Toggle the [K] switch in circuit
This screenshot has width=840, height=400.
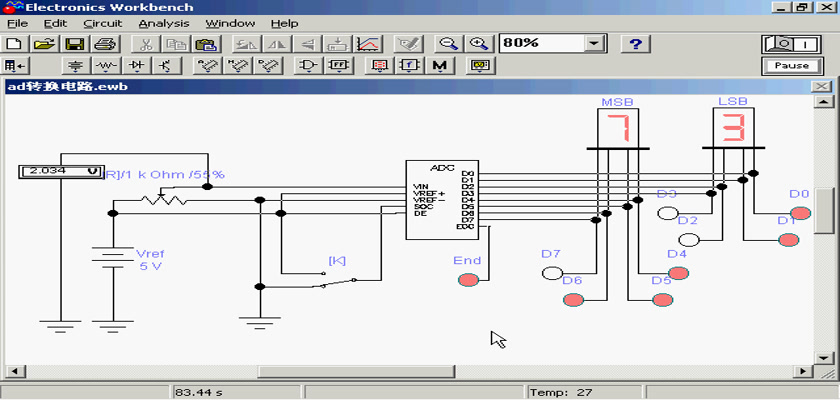337,280
